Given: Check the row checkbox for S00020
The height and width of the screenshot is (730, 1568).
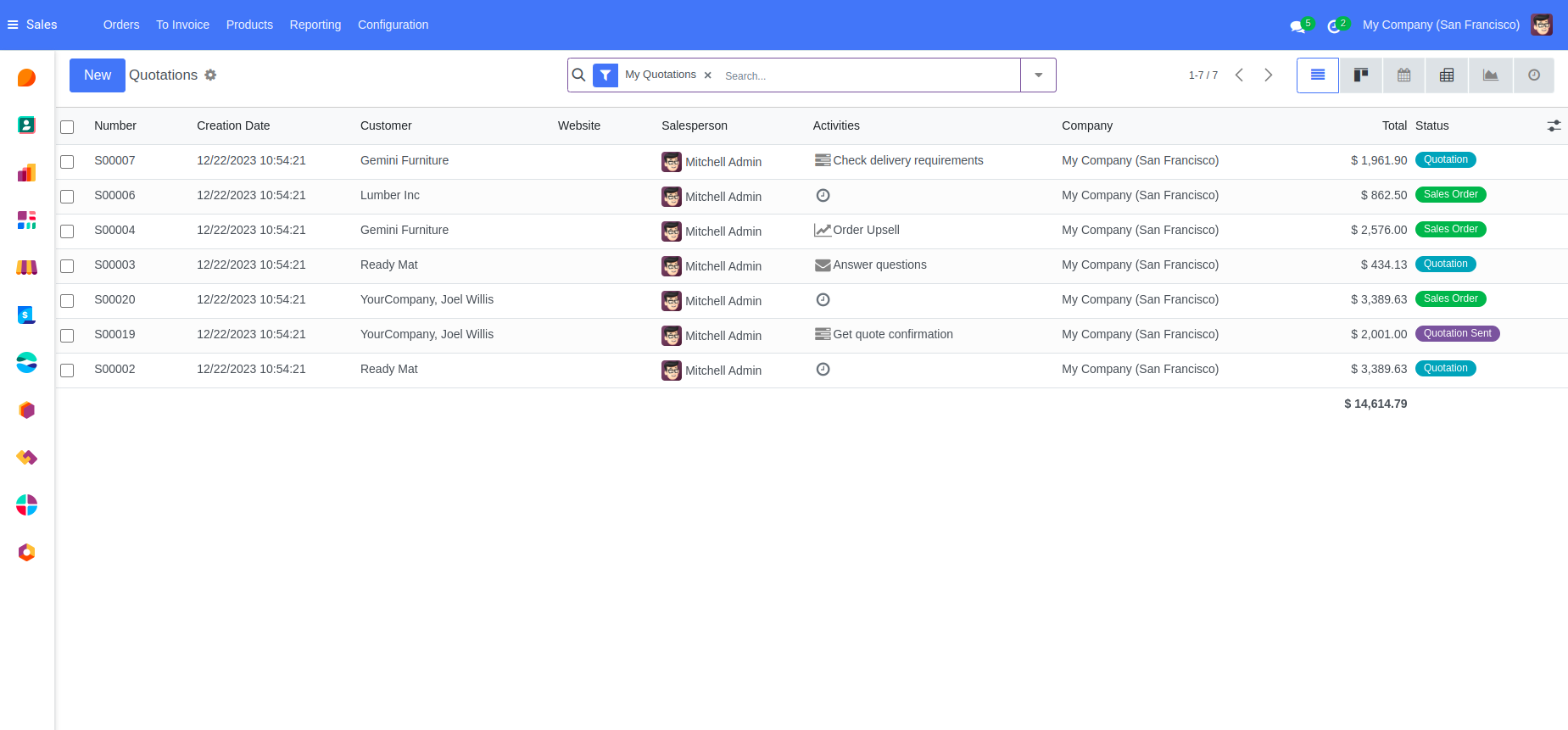Looking at the screenshot, I should pos(67,301).
